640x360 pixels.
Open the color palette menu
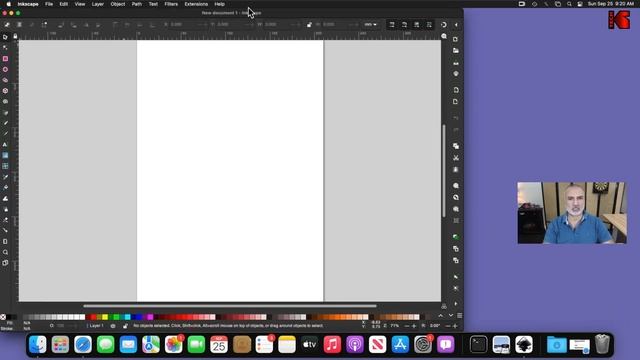click(460, 316)
